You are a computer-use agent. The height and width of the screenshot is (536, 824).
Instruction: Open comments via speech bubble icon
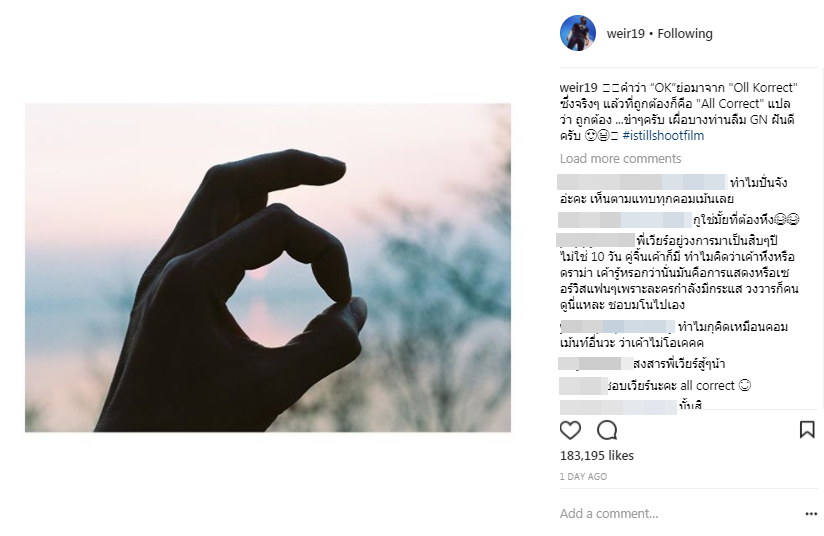[x=607, y=430]
